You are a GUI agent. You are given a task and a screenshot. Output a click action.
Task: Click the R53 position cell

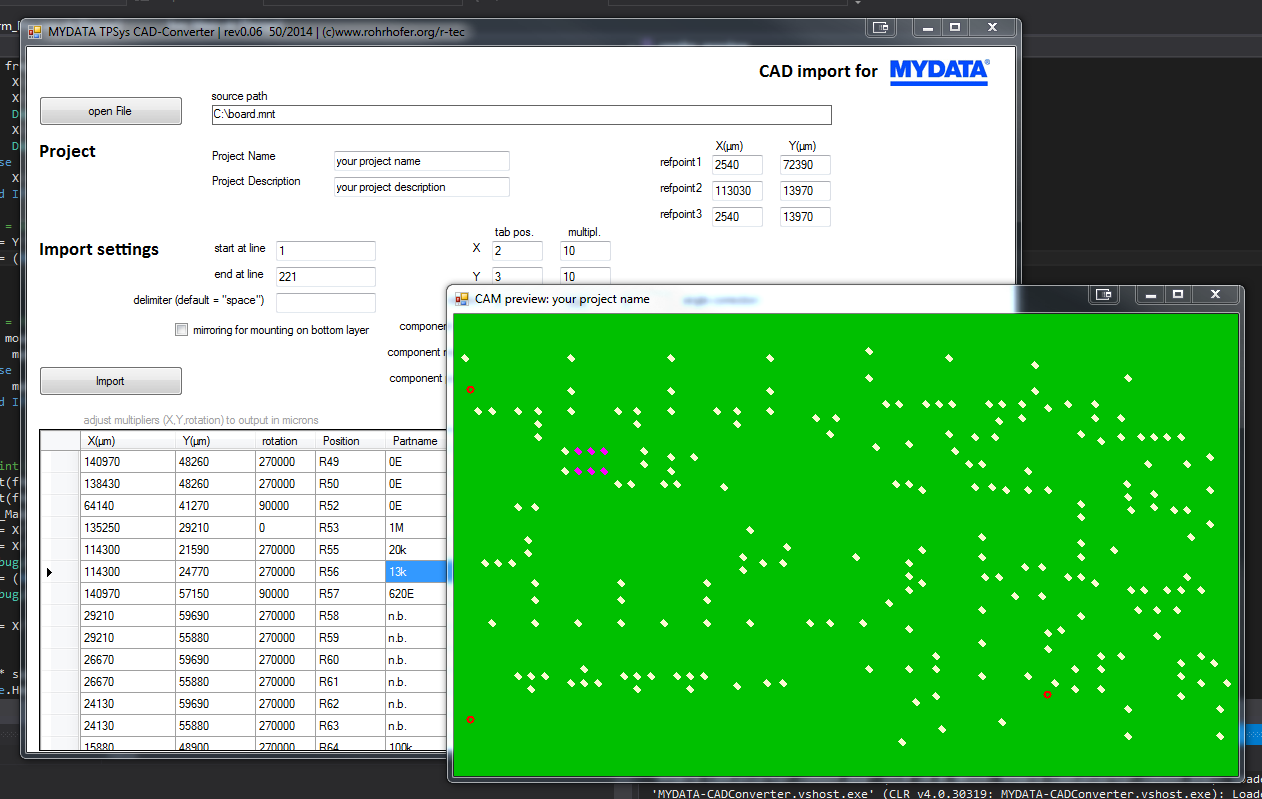350,528
